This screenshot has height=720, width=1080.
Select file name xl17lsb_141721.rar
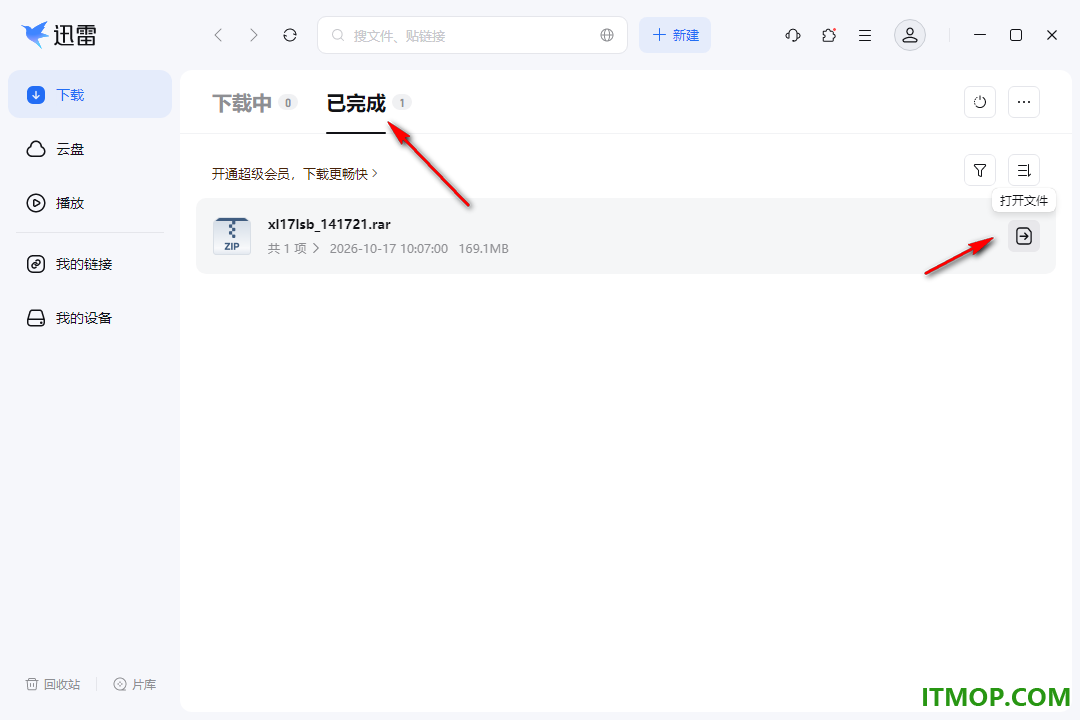coord(329,224)
